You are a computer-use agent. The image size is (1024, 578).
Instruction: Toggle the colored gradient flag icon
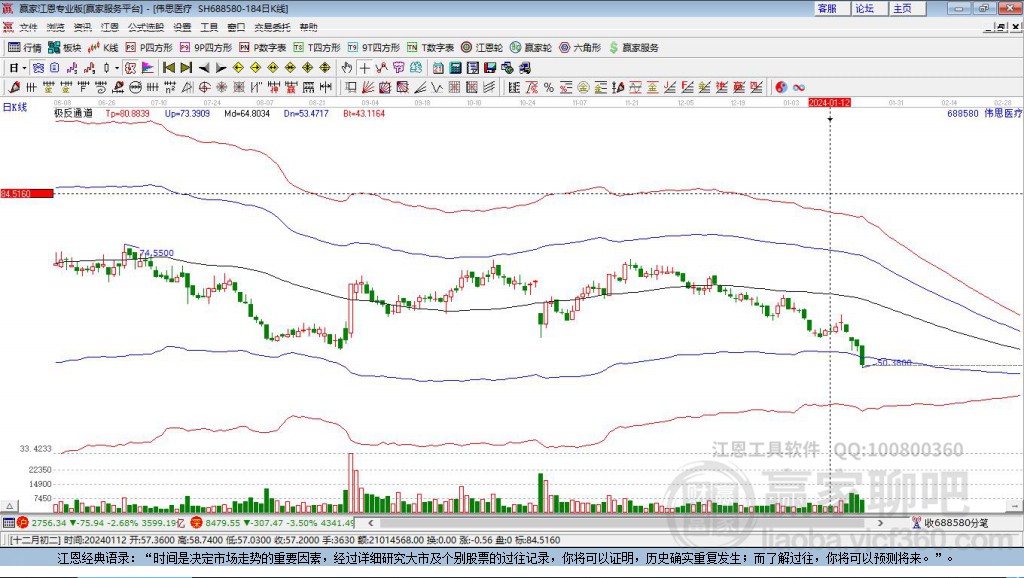pos(148,68)
